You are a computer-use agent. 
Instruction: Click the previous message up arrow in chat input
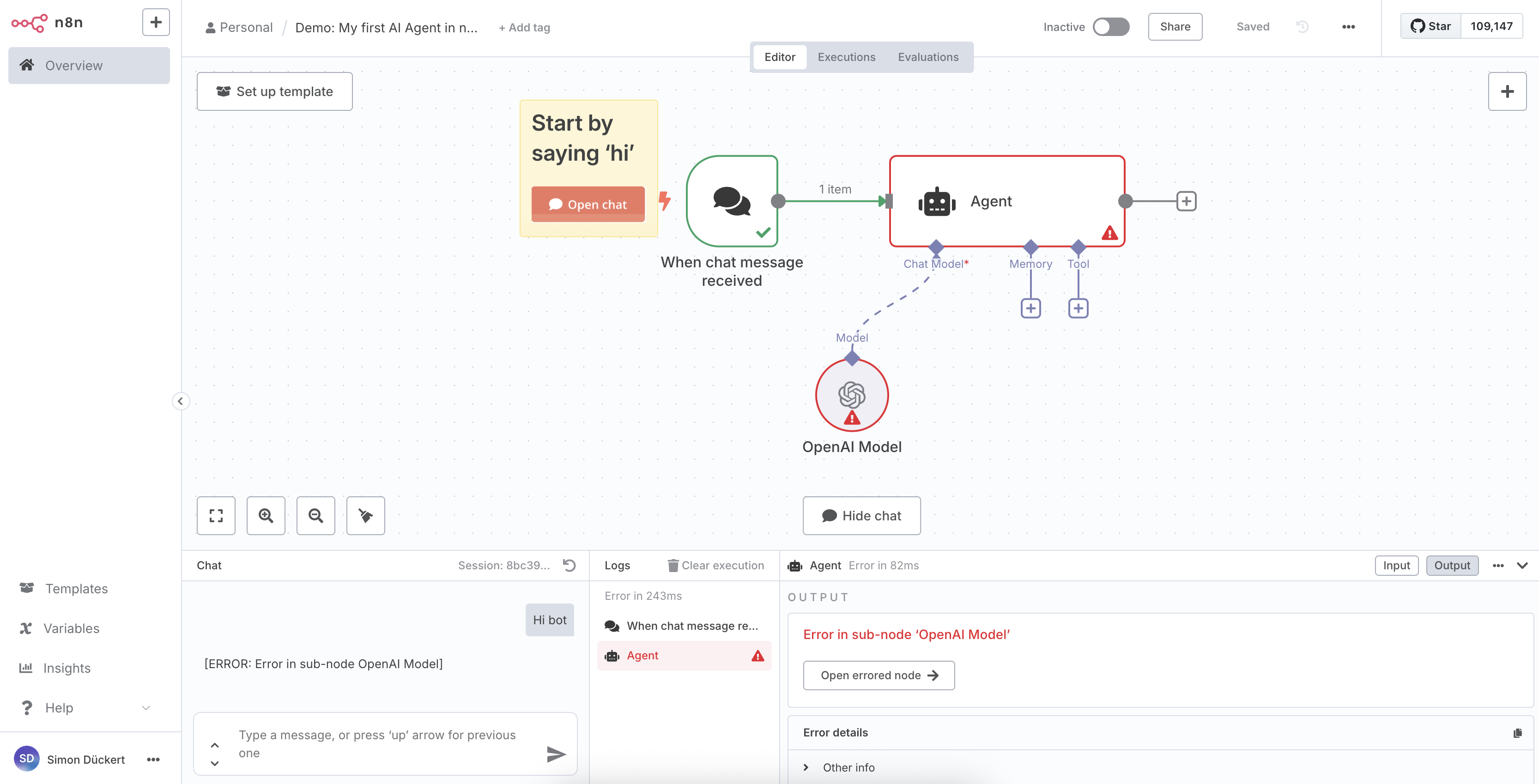point(214,745)
